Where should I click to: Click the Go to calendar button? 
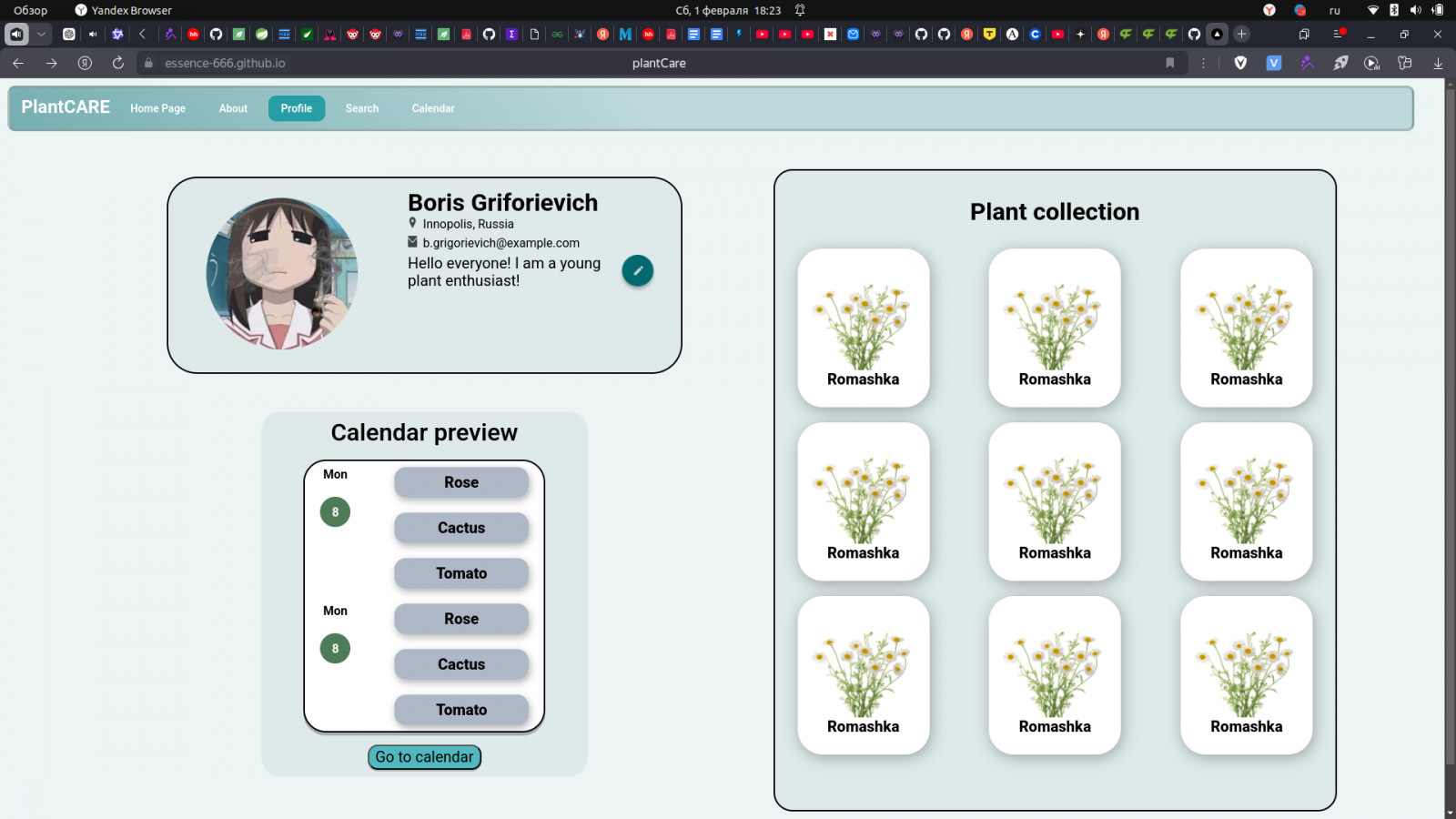pos(425,757)
